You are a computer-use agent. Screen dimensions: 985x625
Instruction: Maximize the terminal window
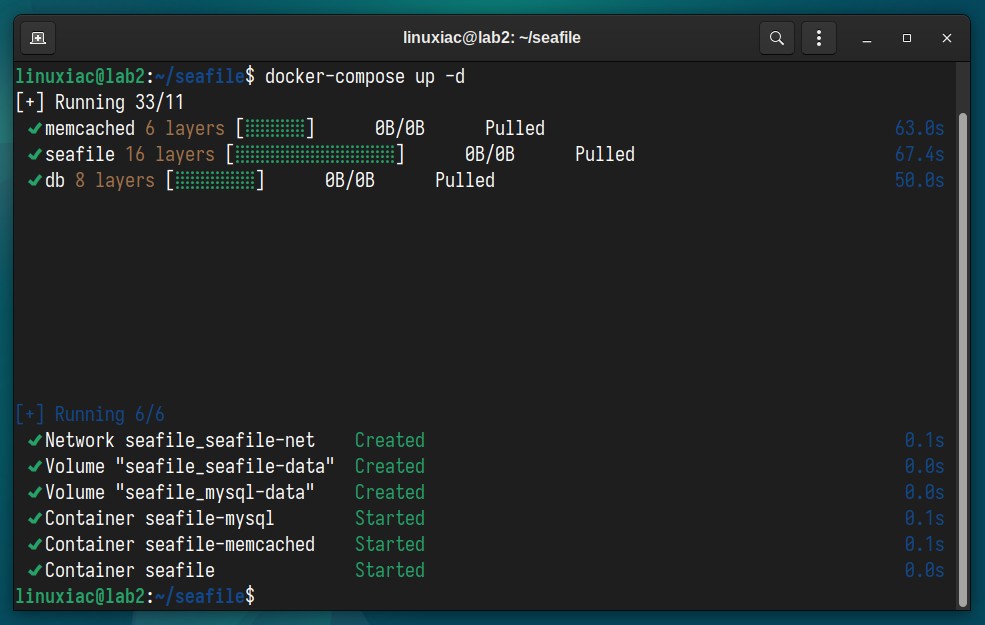(906, 38)
